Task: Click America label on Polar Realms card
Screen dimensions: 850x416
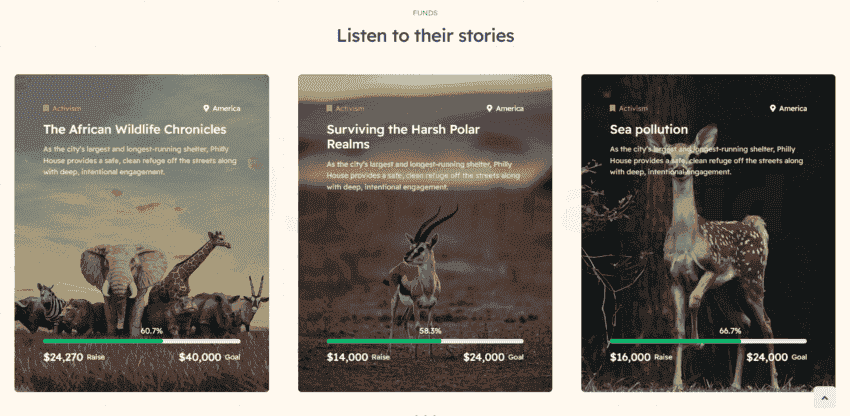Action: click(x=510, y=108)
